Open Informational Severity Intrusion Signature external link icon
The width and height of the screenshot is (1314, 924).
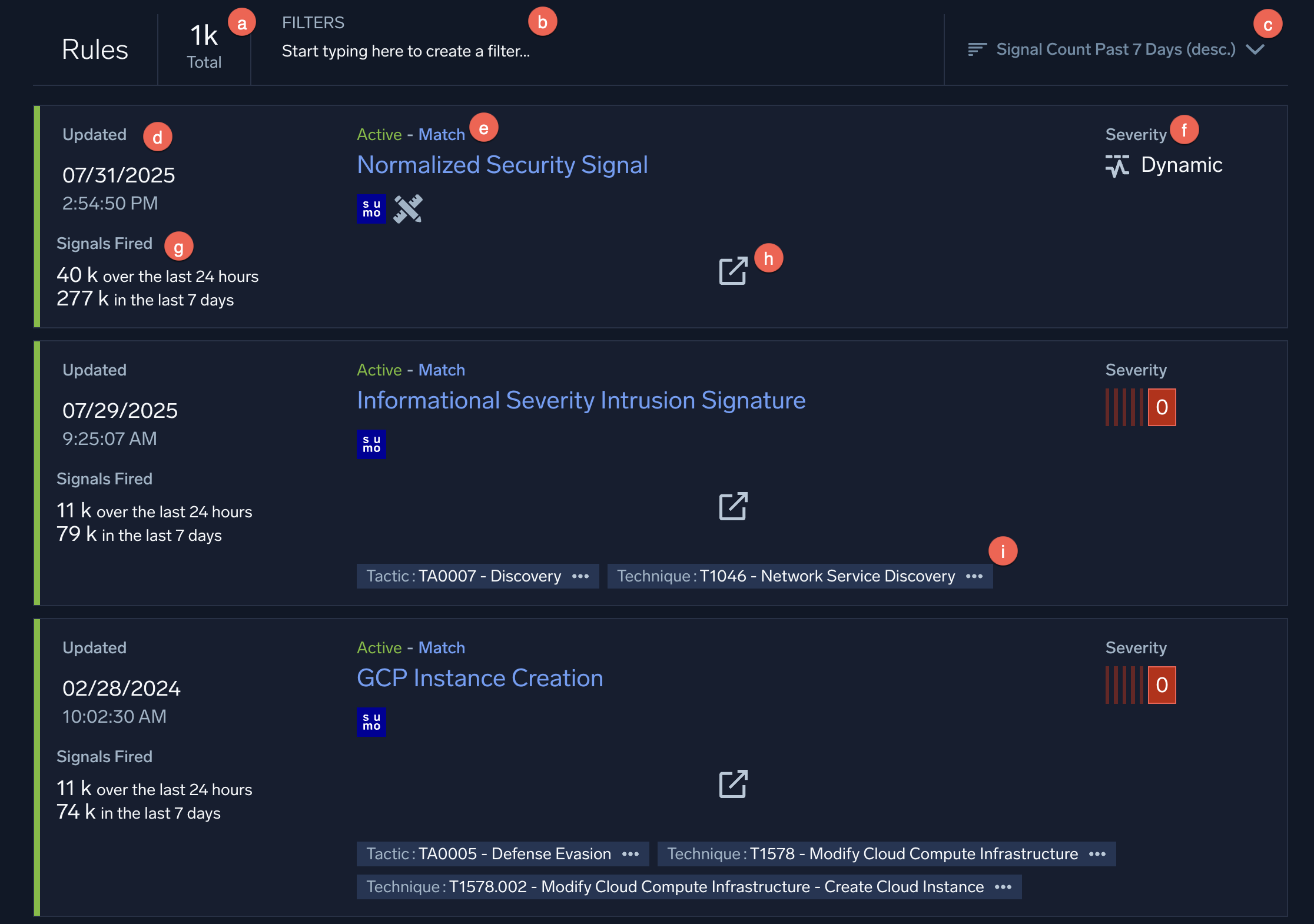pos(733,507)
